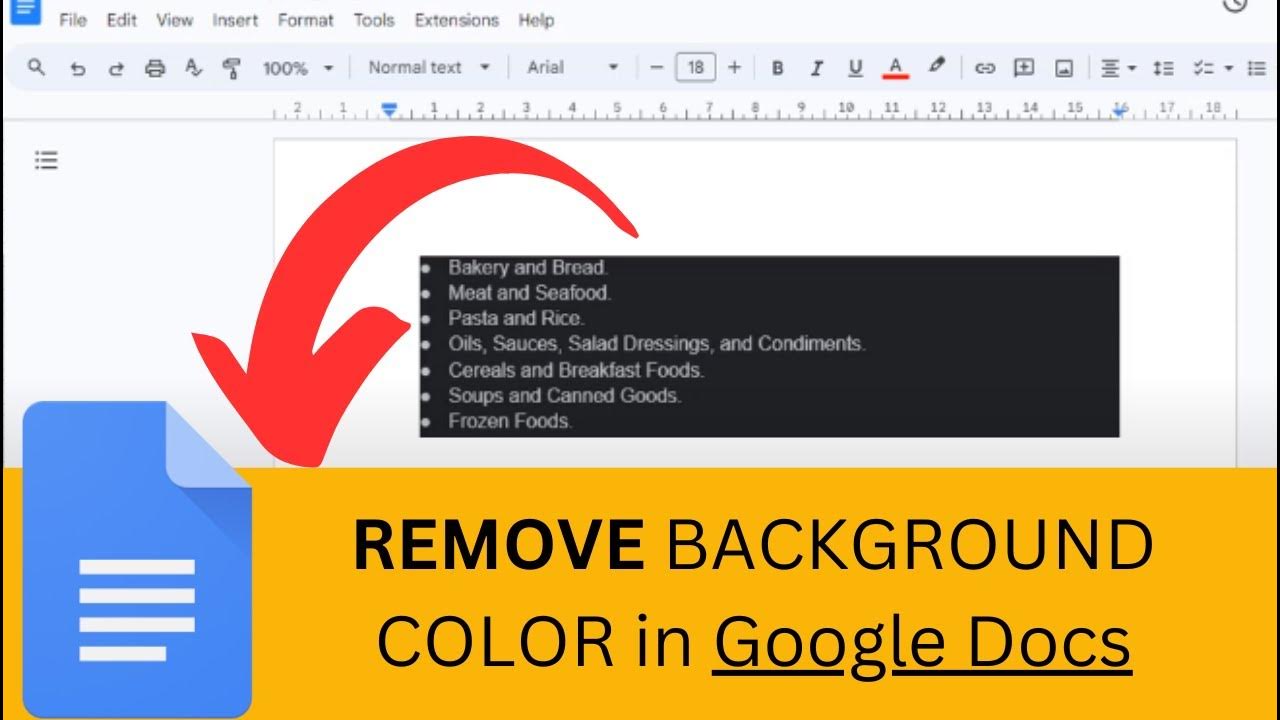The image size is (1280, 720).
Task: Go to Docs home via logo icon
Action: click(25, 12)
